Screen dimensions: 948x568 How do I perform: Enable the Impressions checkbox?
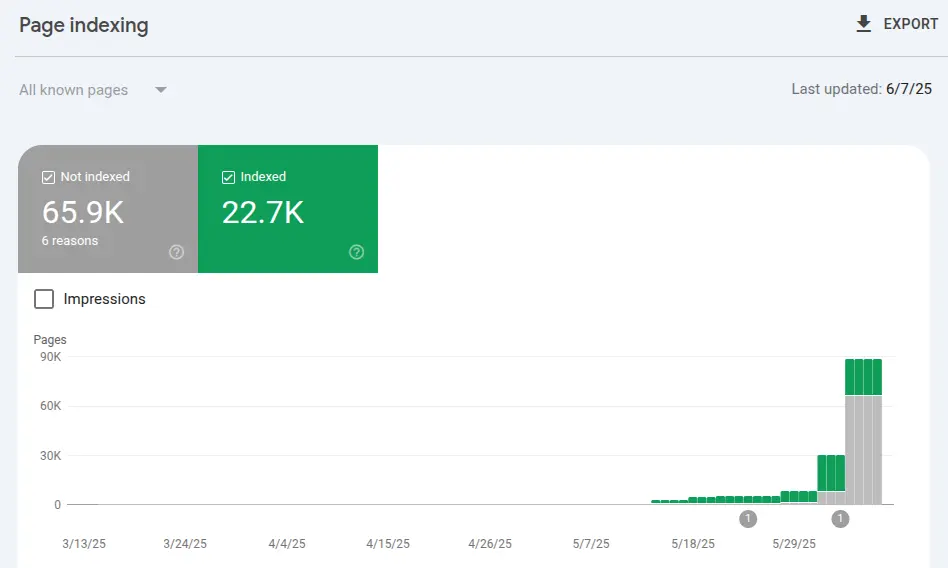point(44,299)
